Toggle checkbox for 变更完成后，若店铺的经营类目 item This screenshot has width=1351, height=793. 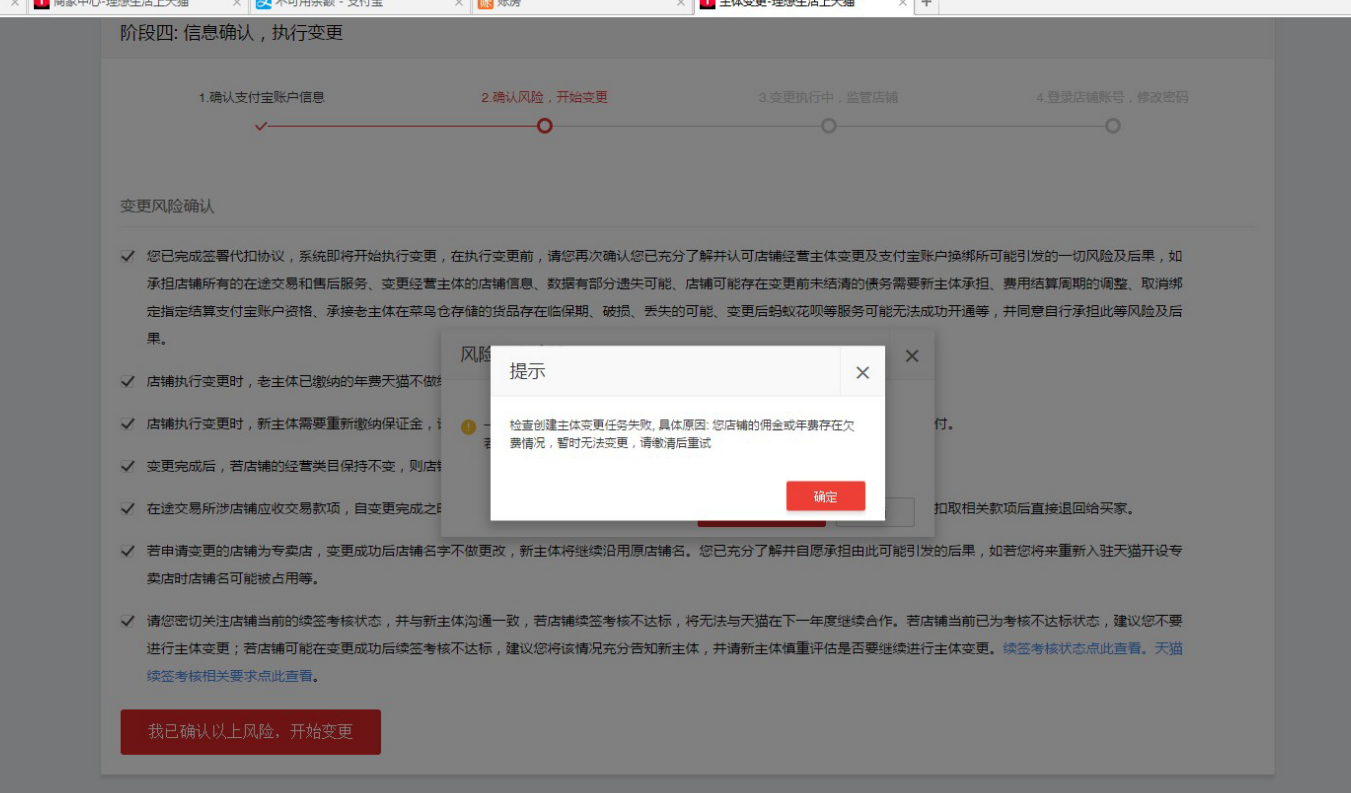(x=127, y=465)
